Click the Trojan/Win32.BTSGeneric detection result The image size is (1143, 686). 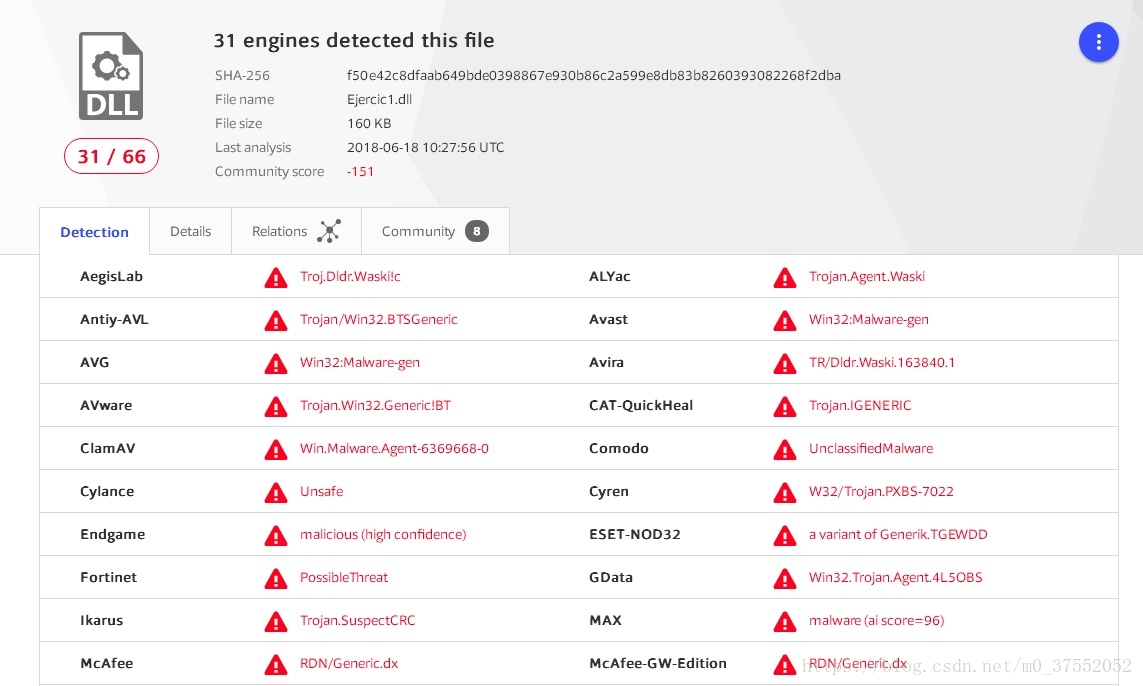click(378, 319)
